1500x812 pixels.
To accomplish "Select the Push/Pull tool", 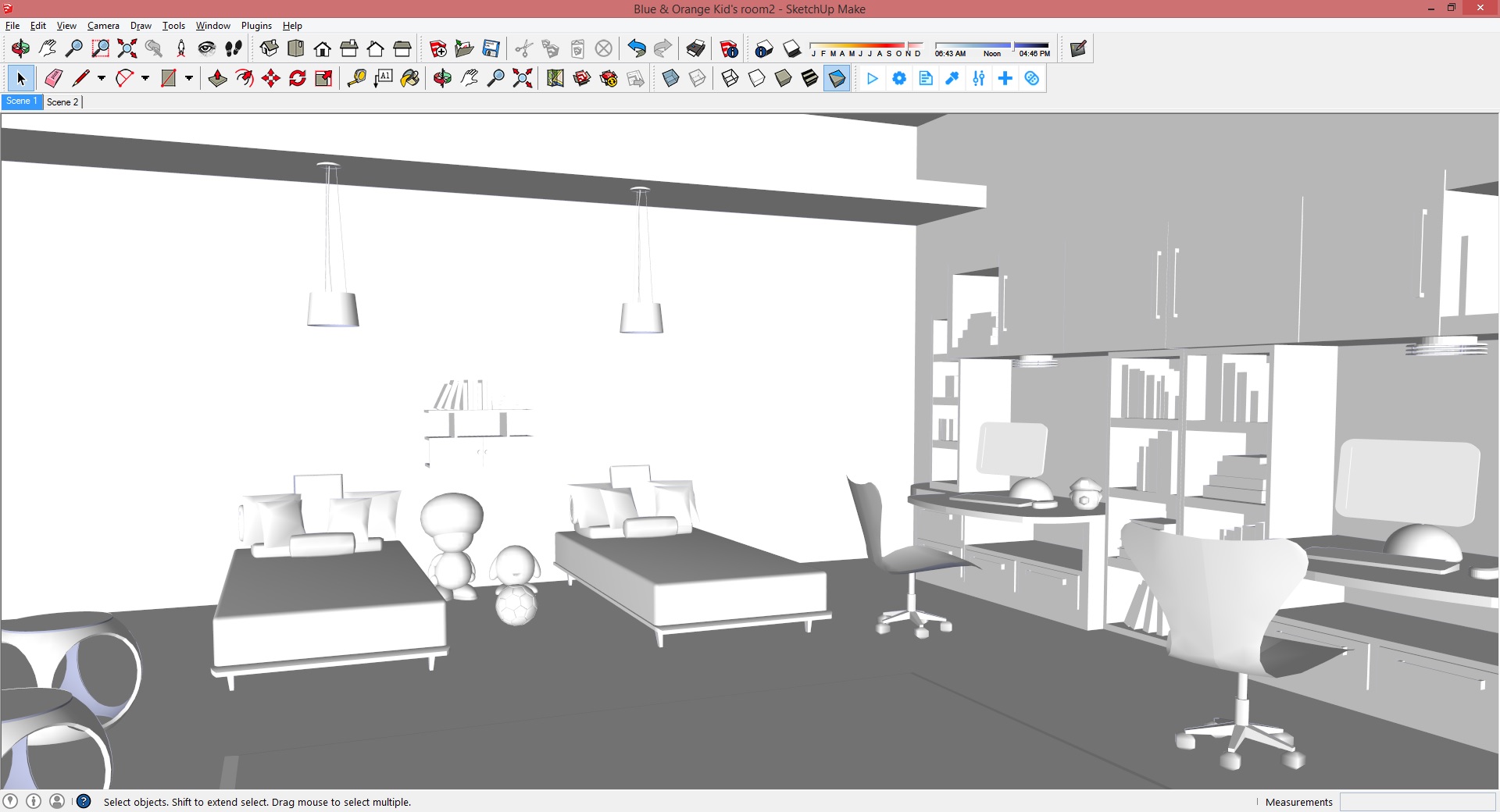I will tap(218, 78).
